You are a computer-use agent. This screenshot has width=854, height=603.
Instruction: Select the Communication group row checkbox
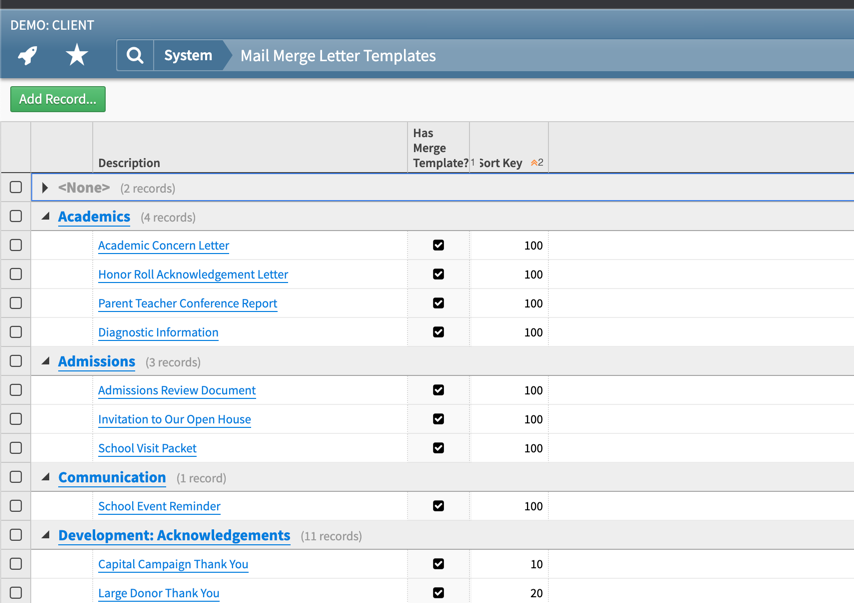[x=16, y=477]
